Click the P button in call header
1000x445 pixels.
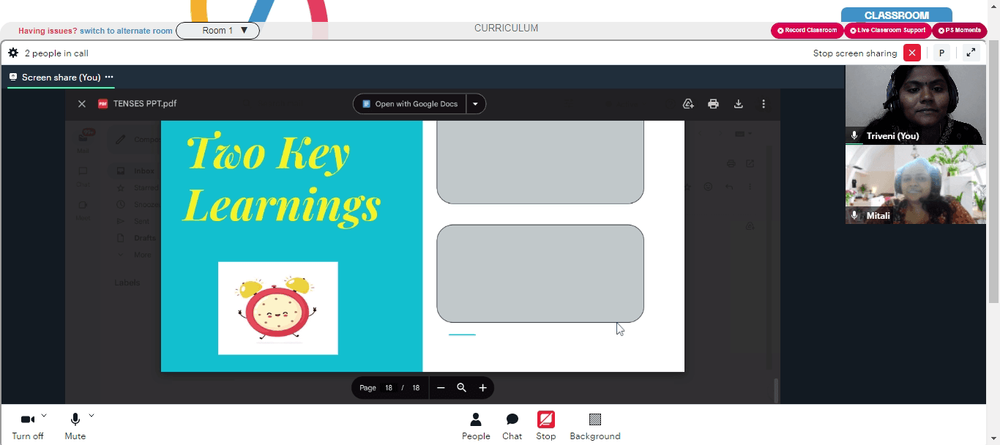(941, 53)
